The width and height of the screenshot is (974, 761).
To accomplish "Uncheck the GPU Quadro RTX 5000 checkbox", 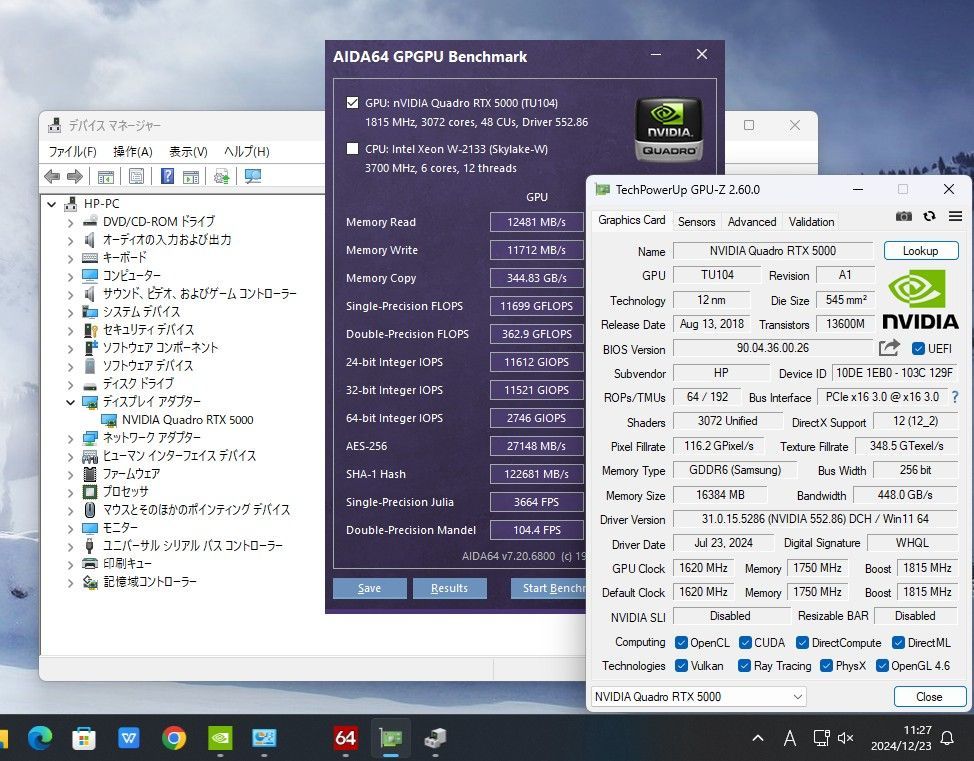I will coord(352,103).
